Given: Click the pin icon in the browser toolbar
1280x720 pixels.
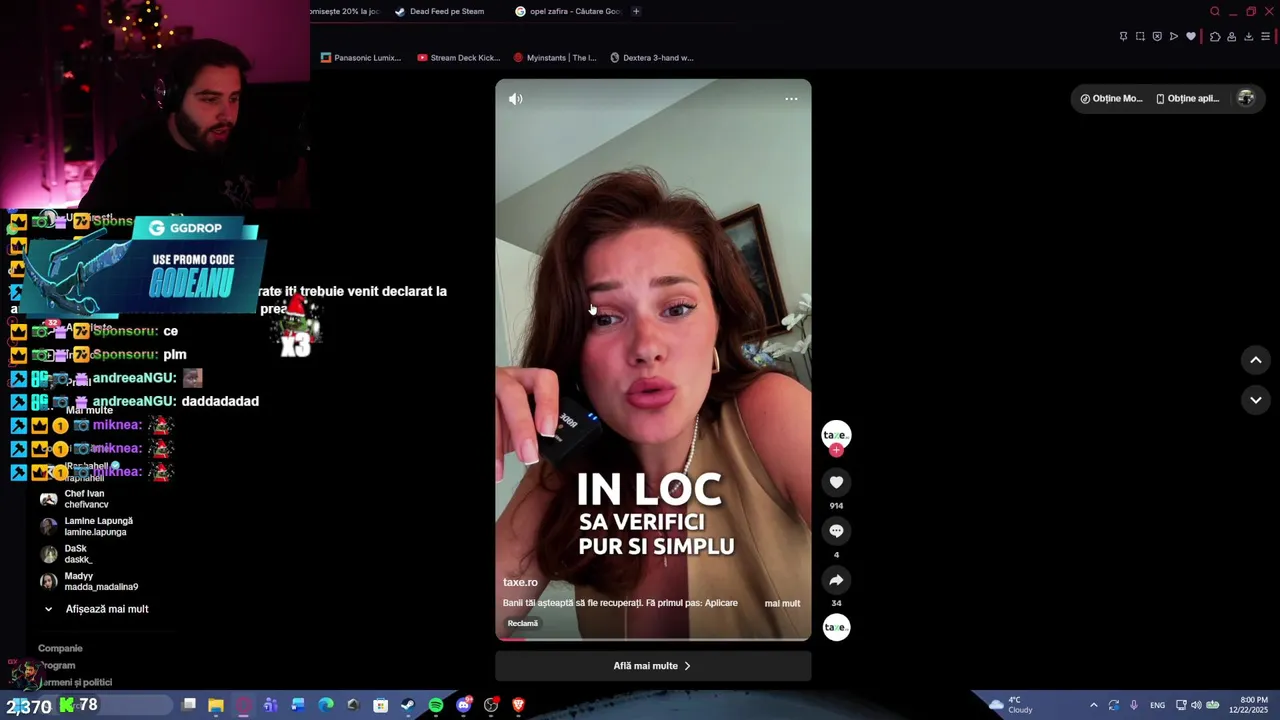Looking at the screenshot, I should tap(1123, 37).
